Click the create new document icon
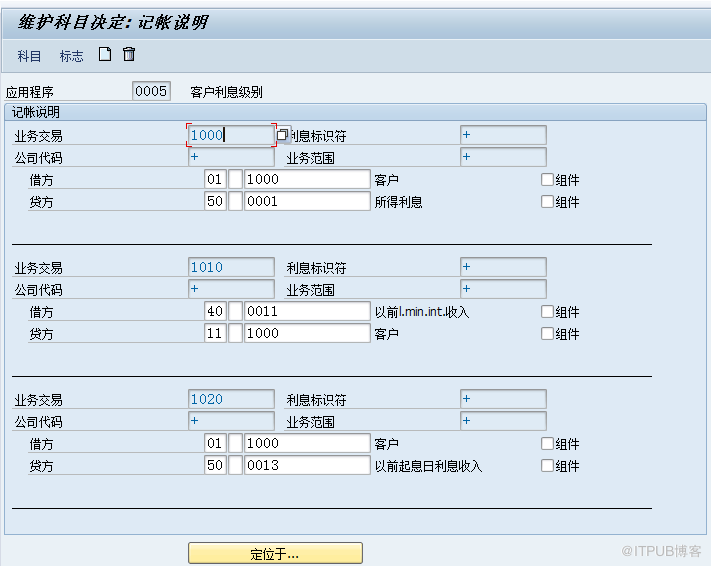This screenshot has height=566, width=711. click(x=104, y=55)
